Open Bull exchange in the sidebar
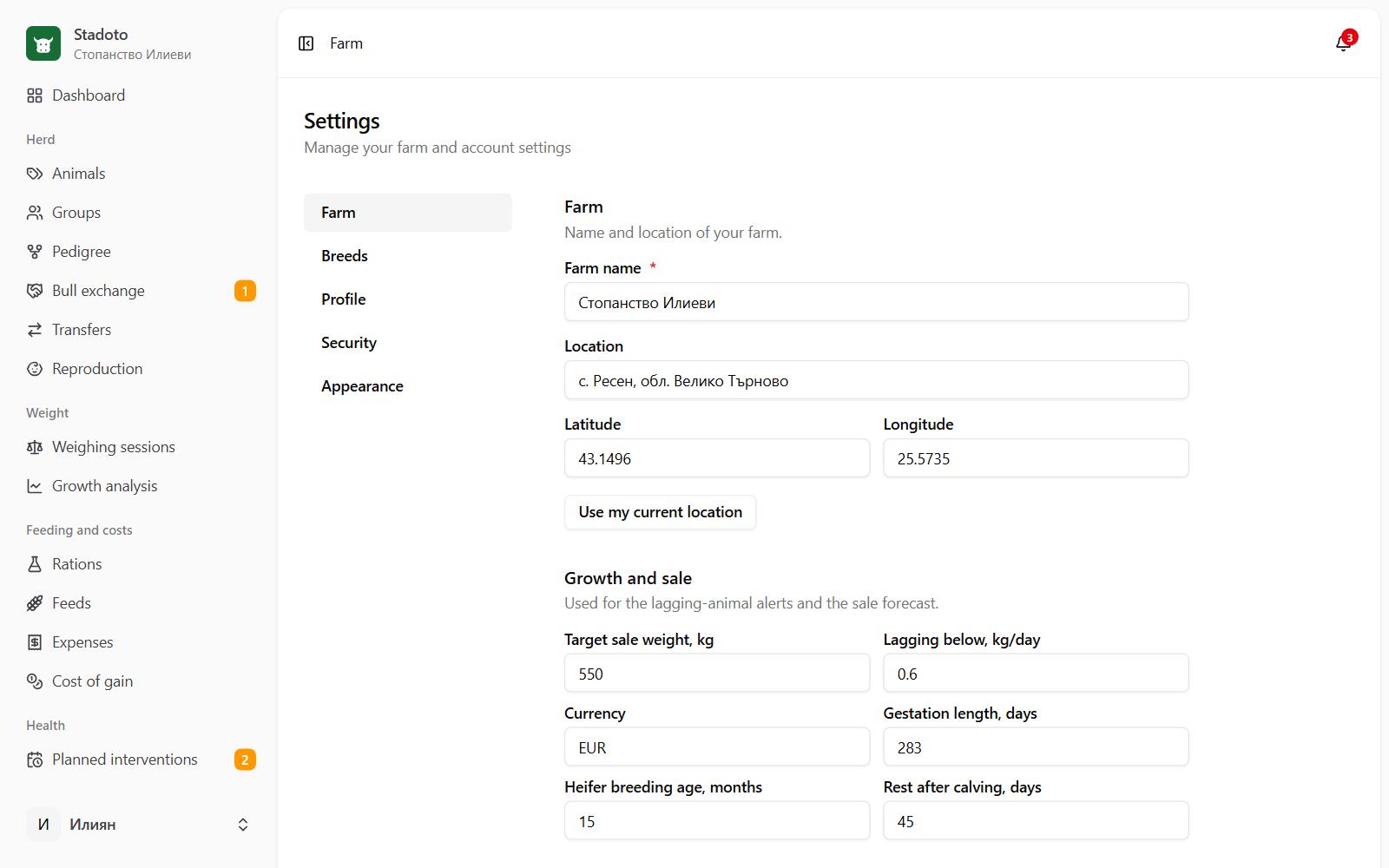The image size is (1389, 868). click(141, 291)
